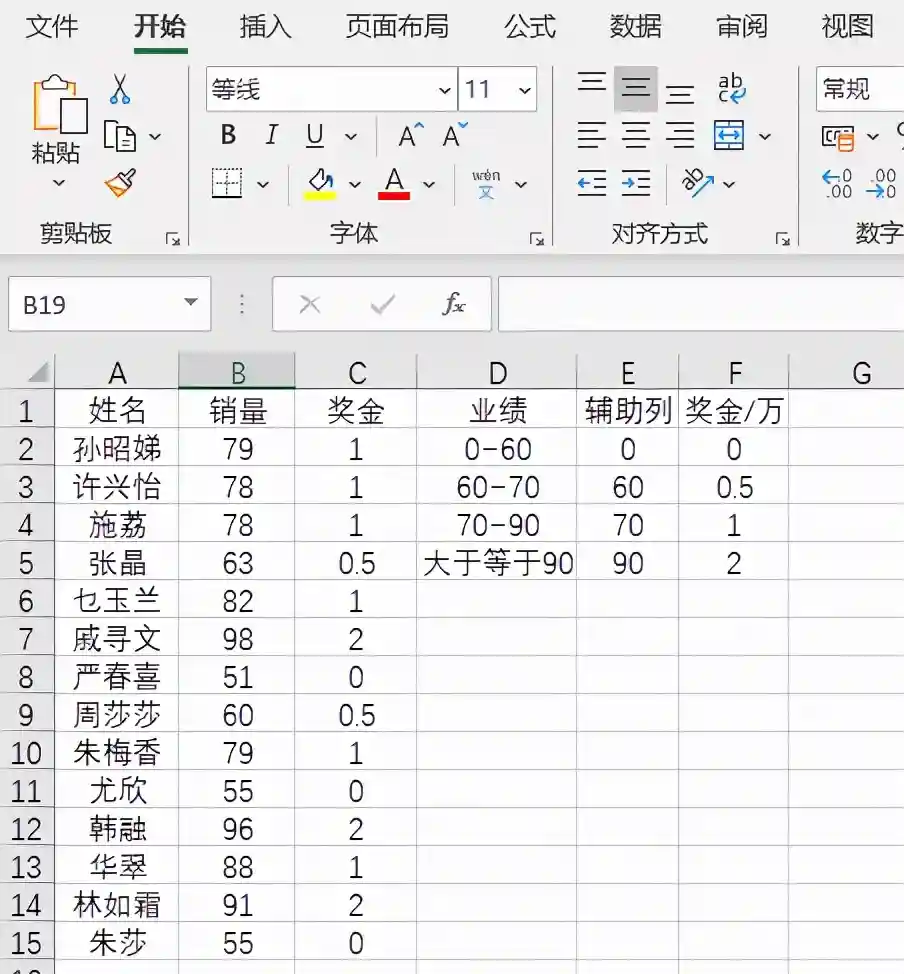Click the Insert Function fx icon

[454, 305]
